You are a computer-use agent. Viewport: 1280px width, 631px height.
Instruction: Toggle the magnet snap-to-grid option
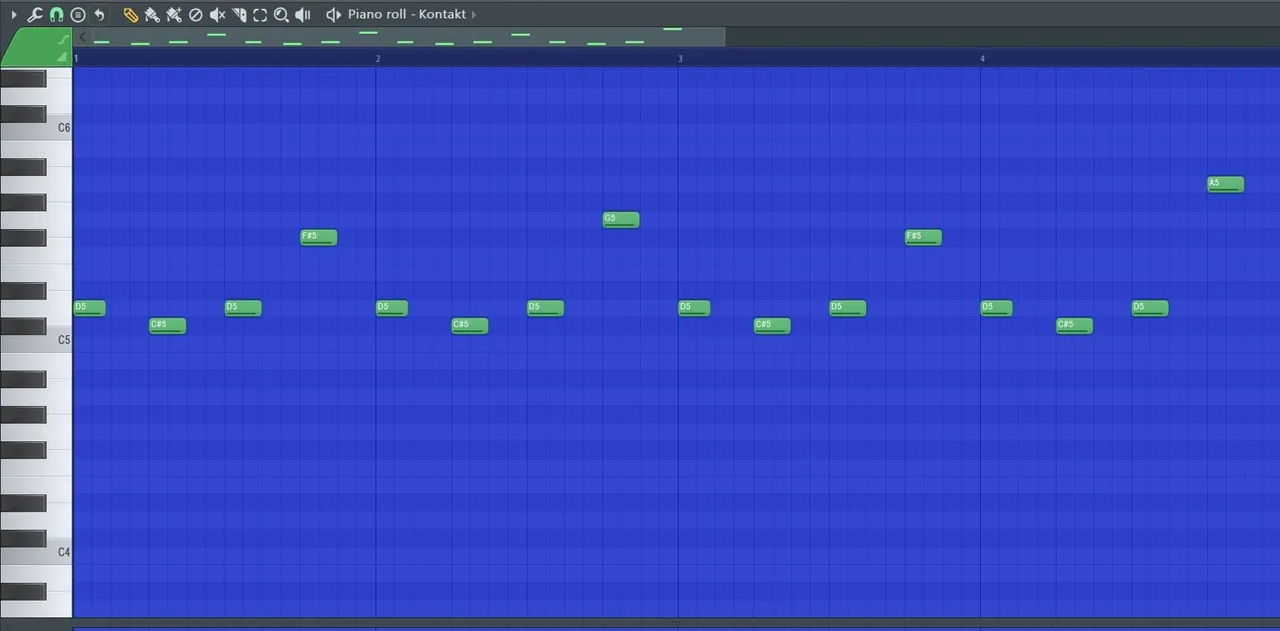point(57,15)
